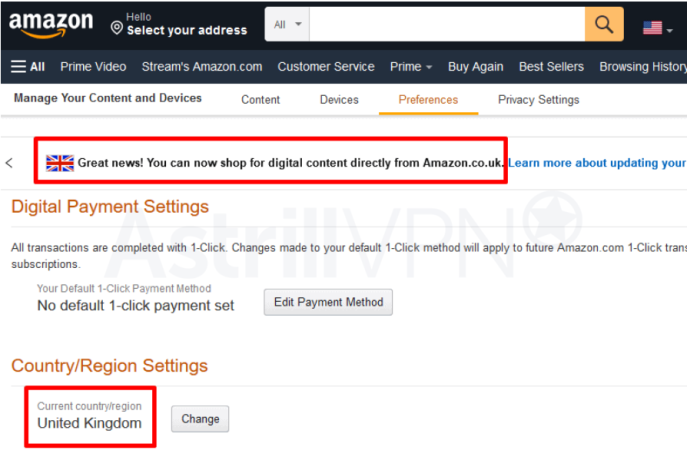Viewport: 687px width, 470px height.
Task: Click Edit Payment Method button
Action: click(x=328, y=302)
